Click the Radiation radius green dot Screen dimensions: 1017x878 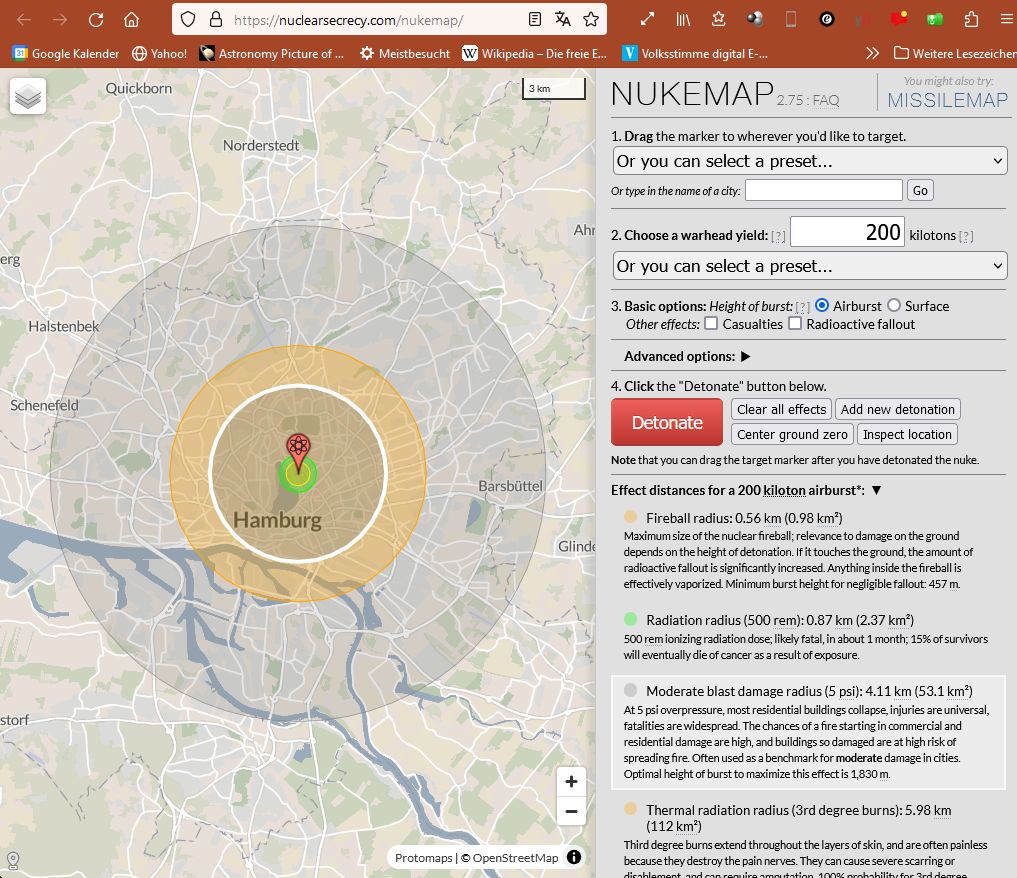(x=630, y=619)
